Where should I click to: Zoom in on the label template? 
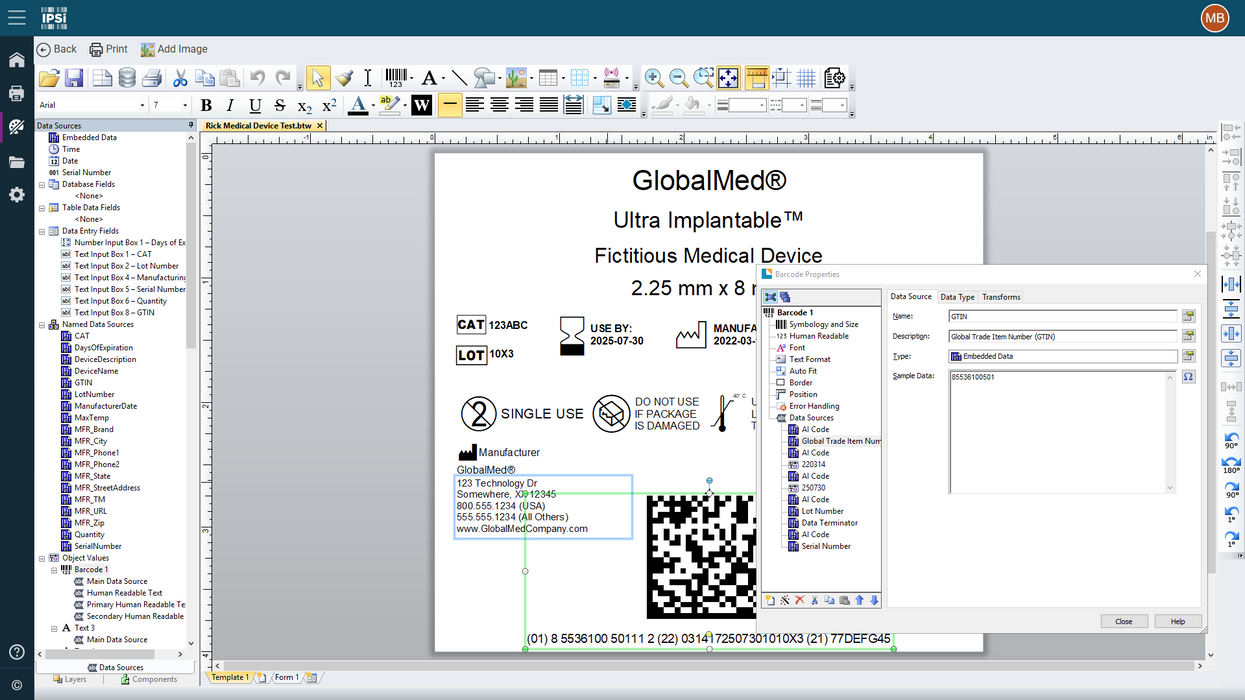(653, 78)
